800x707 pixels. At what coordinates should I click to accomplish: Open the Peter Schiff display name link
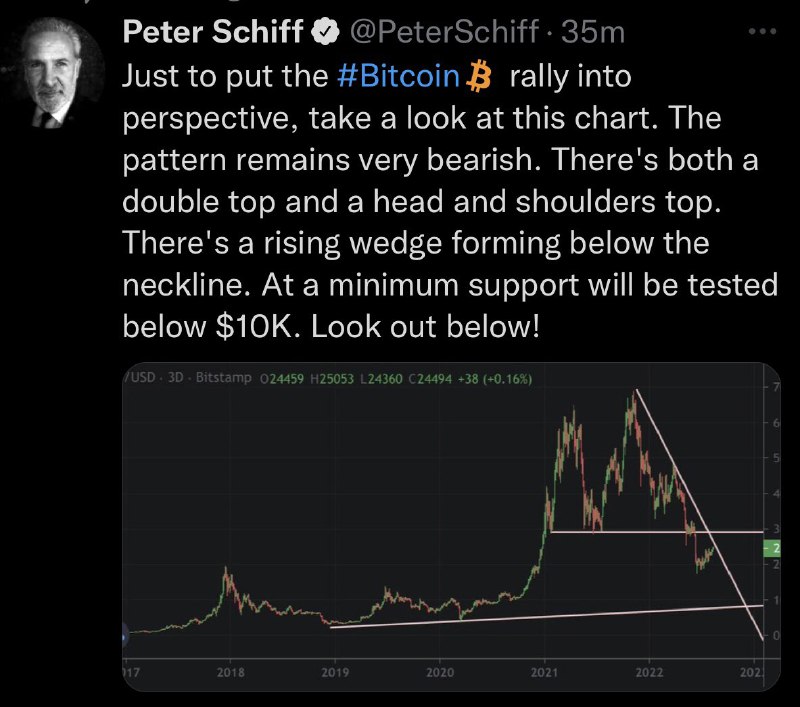213,32
